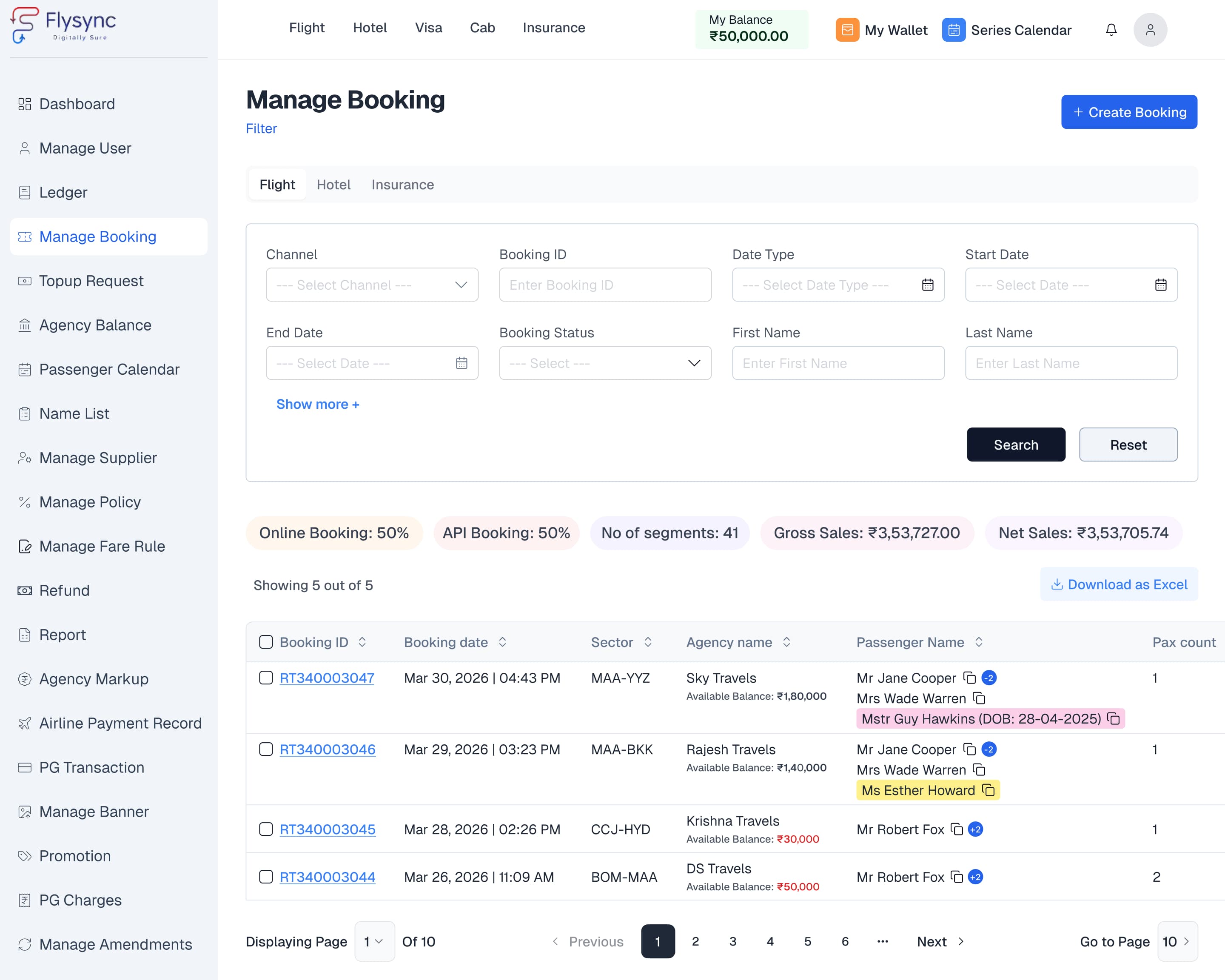
Task: Sort by Passenger Name column arrows
Action: point(978,642)
